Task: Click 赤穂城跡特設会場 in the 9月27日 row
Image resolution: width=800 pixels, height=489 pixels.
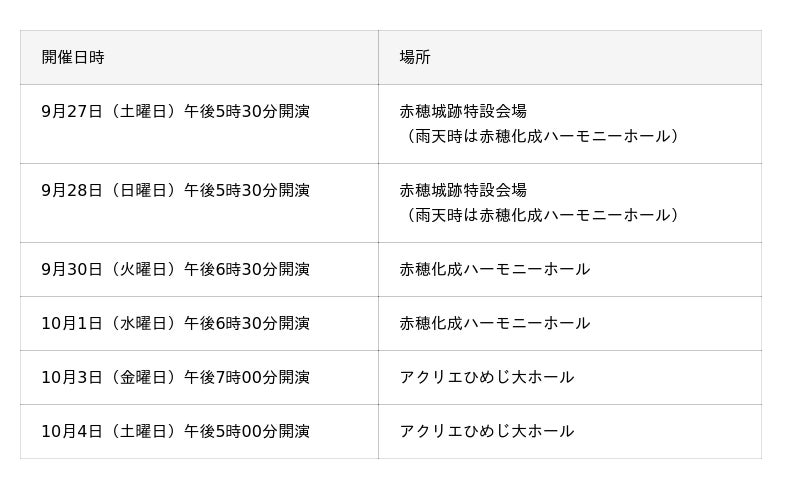Action: pos(463,111)
